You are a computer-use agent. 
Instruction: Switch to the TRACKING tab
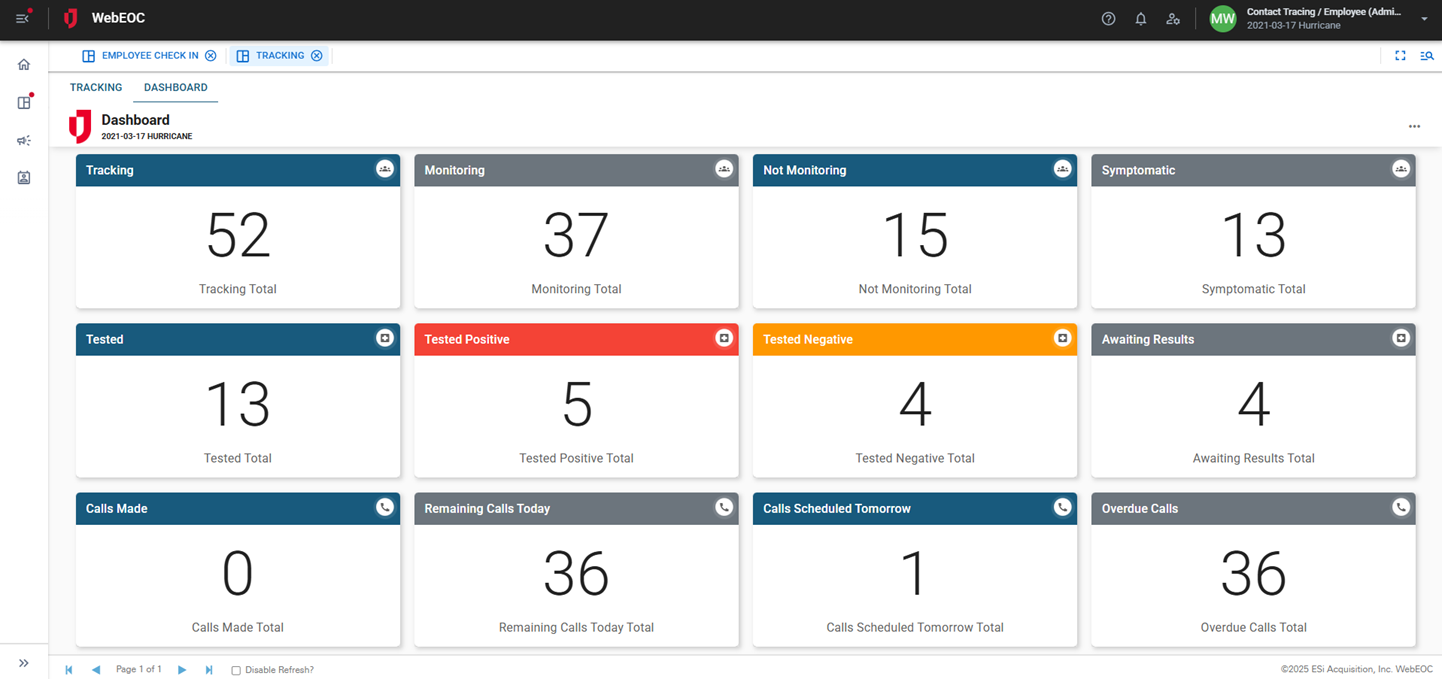click(95, 87)
